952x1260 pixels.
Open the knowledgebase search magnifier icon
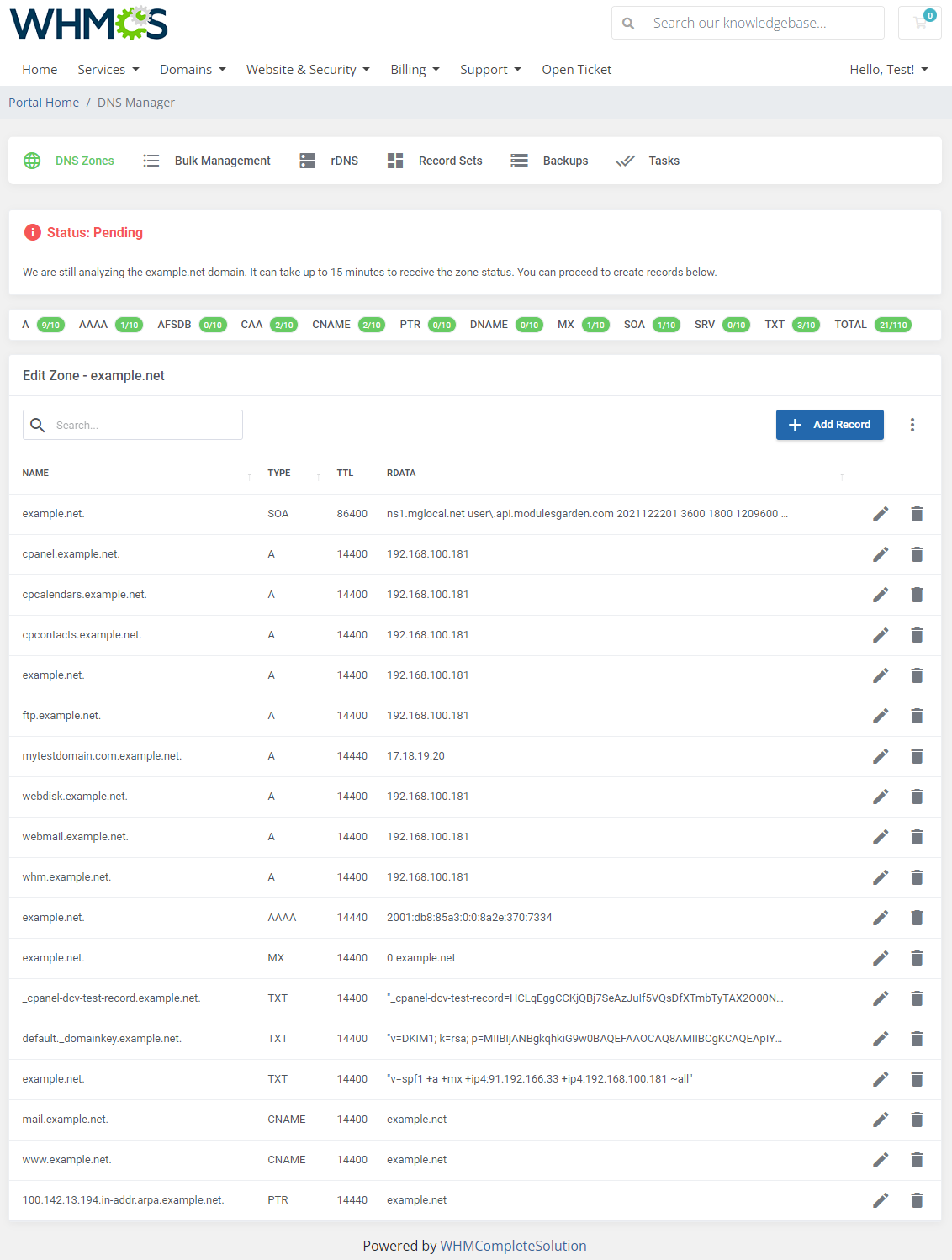(628, 23)
